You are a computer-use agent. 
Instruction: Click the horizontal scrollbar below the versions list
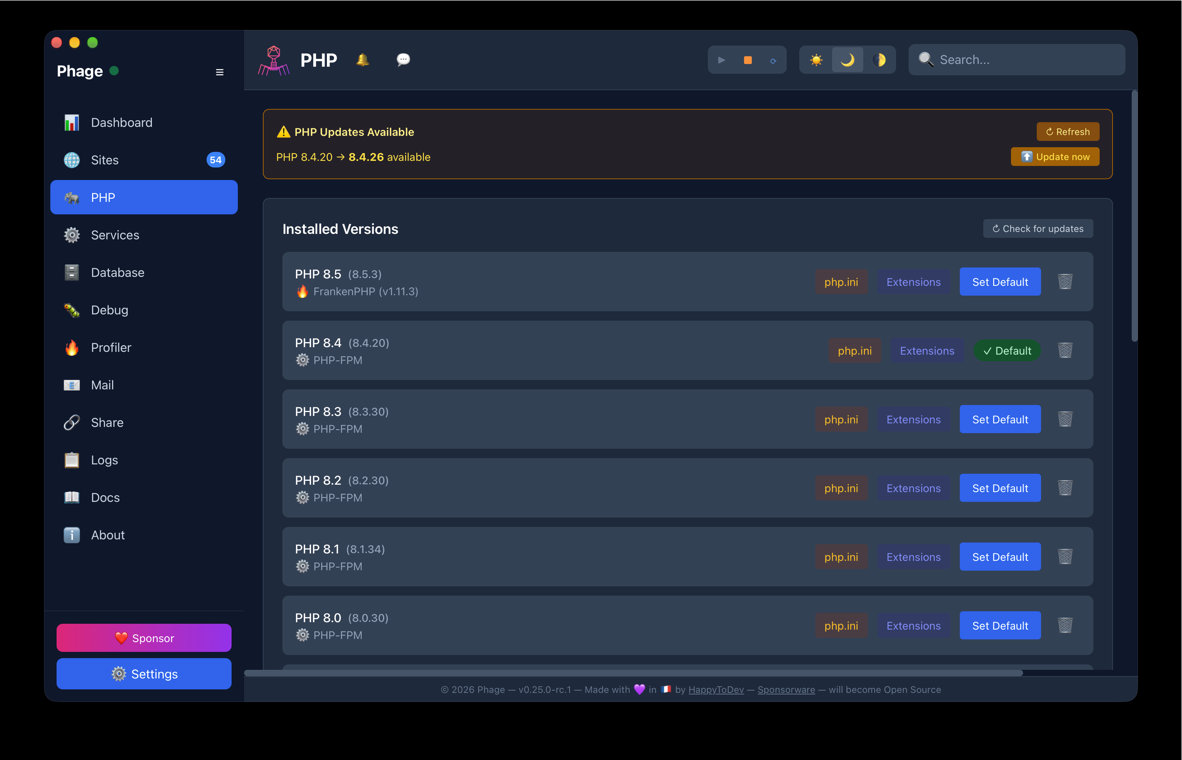(633, 673)
